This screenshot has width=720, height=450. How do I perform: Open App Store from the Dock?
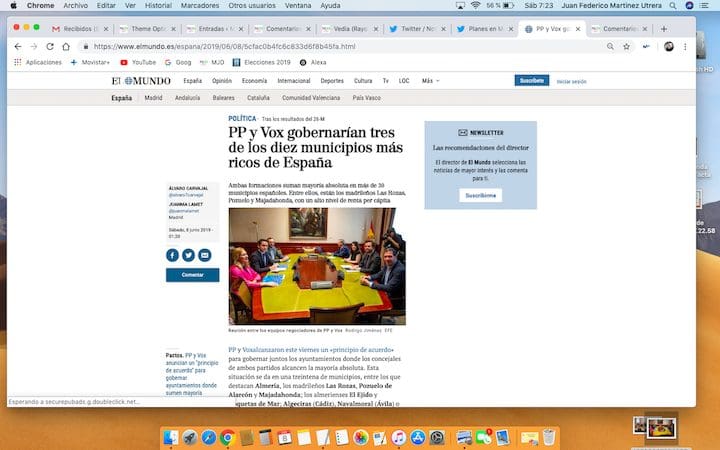tap(417, 437)
